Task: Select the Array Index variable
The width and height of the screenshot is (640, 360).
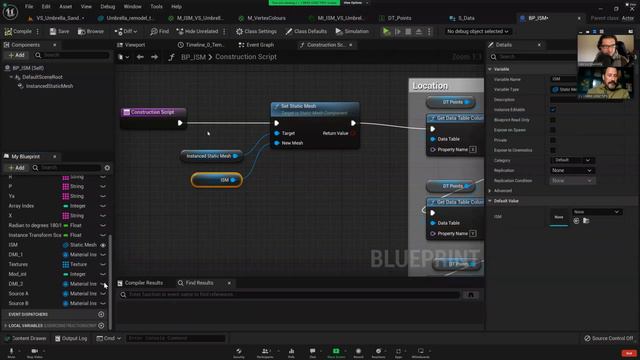Action: (x=56, y=206)
